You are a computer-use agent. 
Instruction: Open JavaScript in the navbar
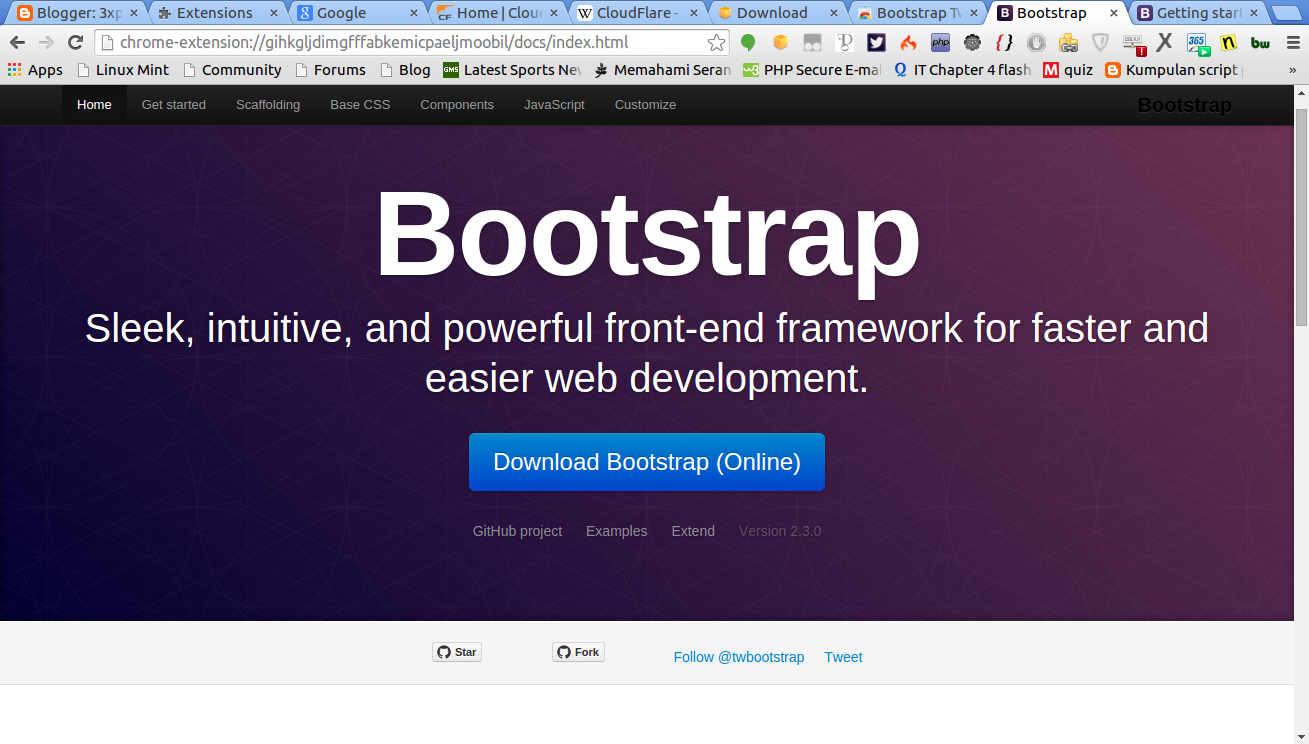pyautogui.click(x=554, y=105)
